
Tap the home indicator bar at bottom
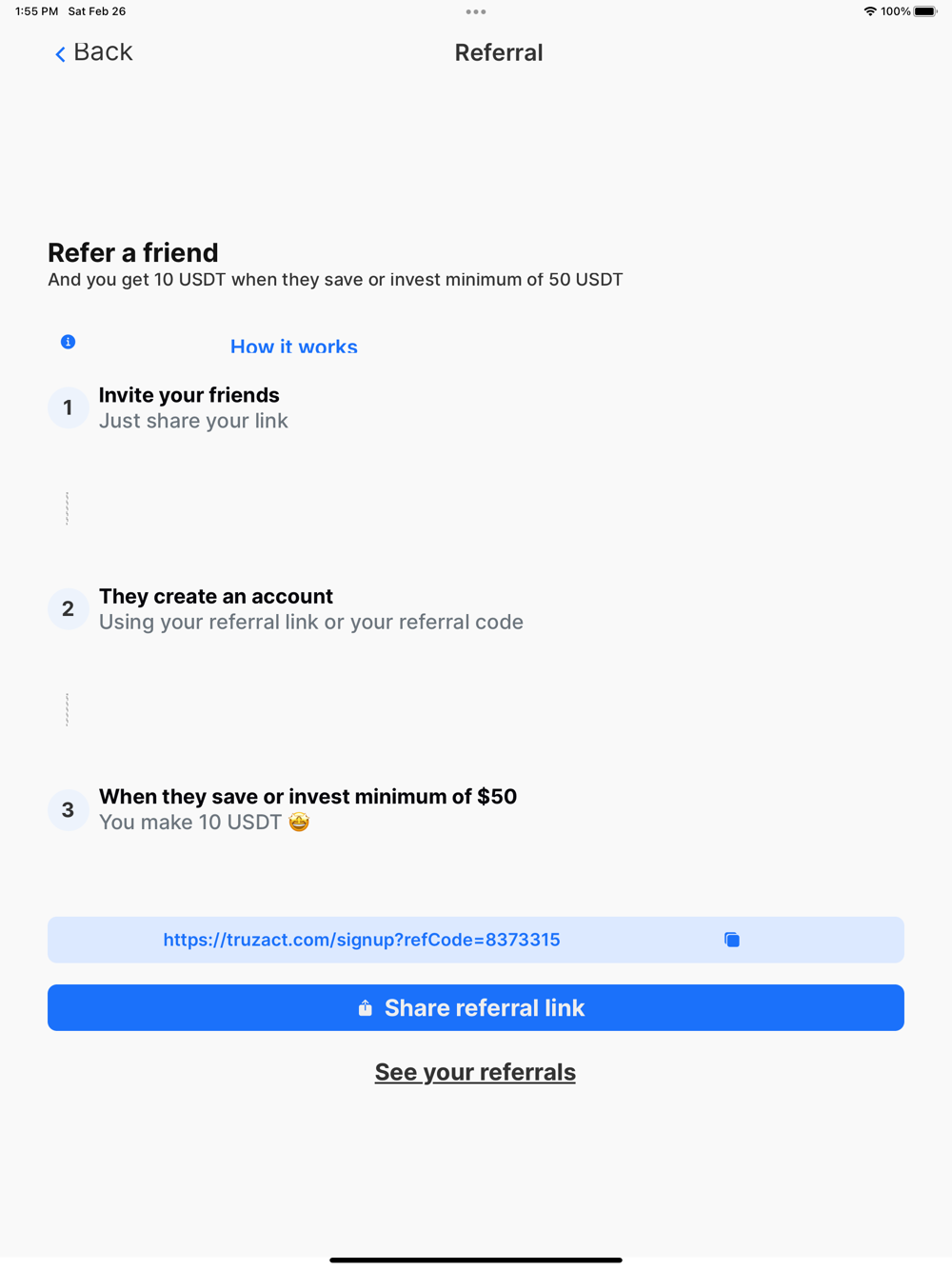pos(476,1260)
